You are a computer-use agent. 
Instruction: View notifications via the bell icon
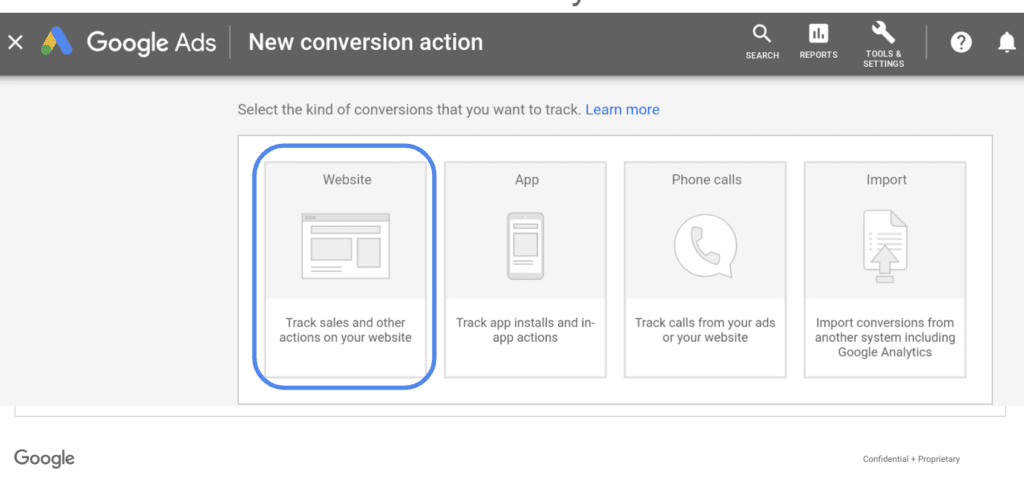pos(1007,42)
